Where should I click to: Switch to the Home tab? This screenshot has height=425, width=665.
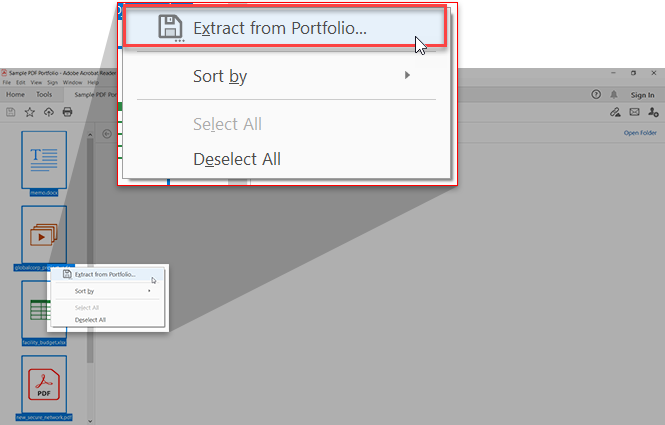(15, 95)
